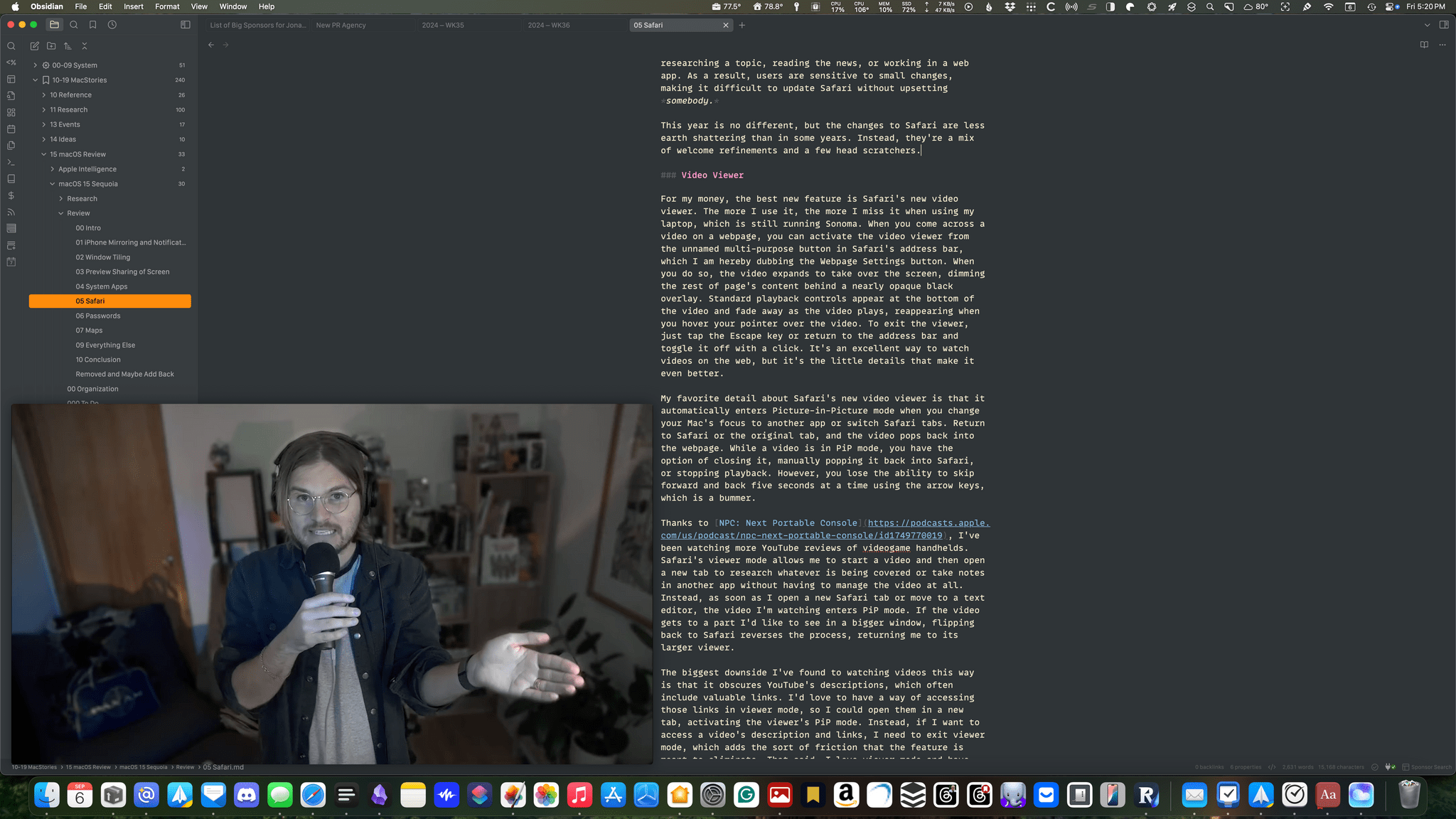The height and width of the screenshot is (819, 1456).
Task: Toggle reading view book icon
Action: 1424,45
